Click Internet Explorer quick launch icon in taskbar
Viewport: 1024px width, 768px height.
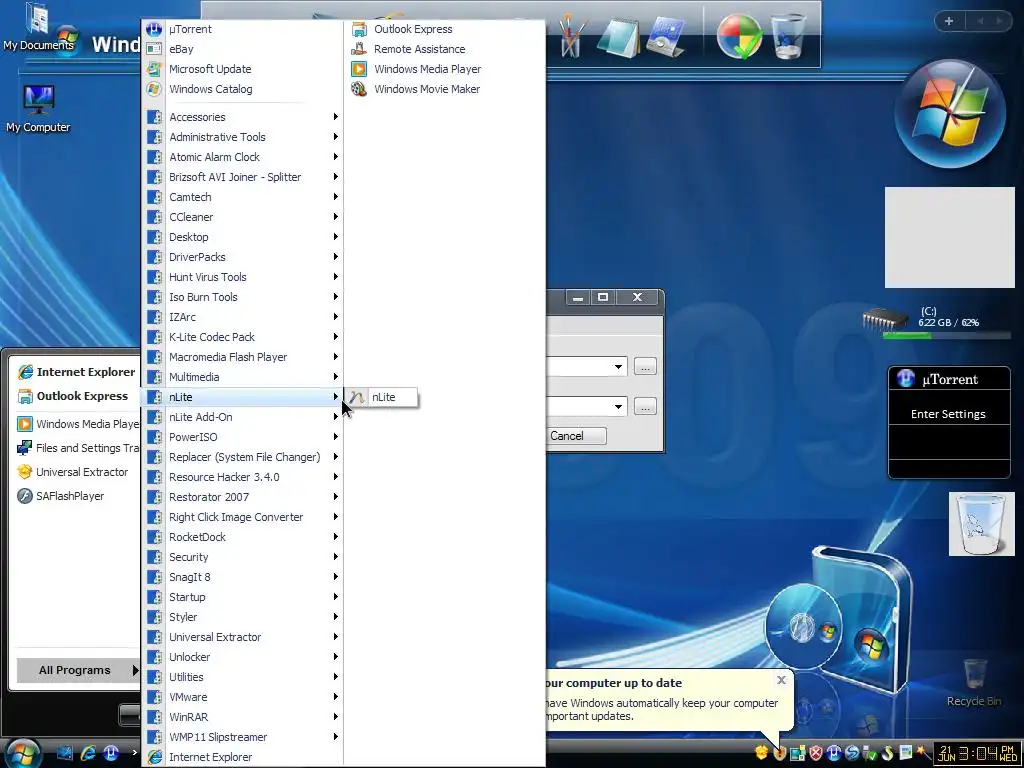[88, 752]
